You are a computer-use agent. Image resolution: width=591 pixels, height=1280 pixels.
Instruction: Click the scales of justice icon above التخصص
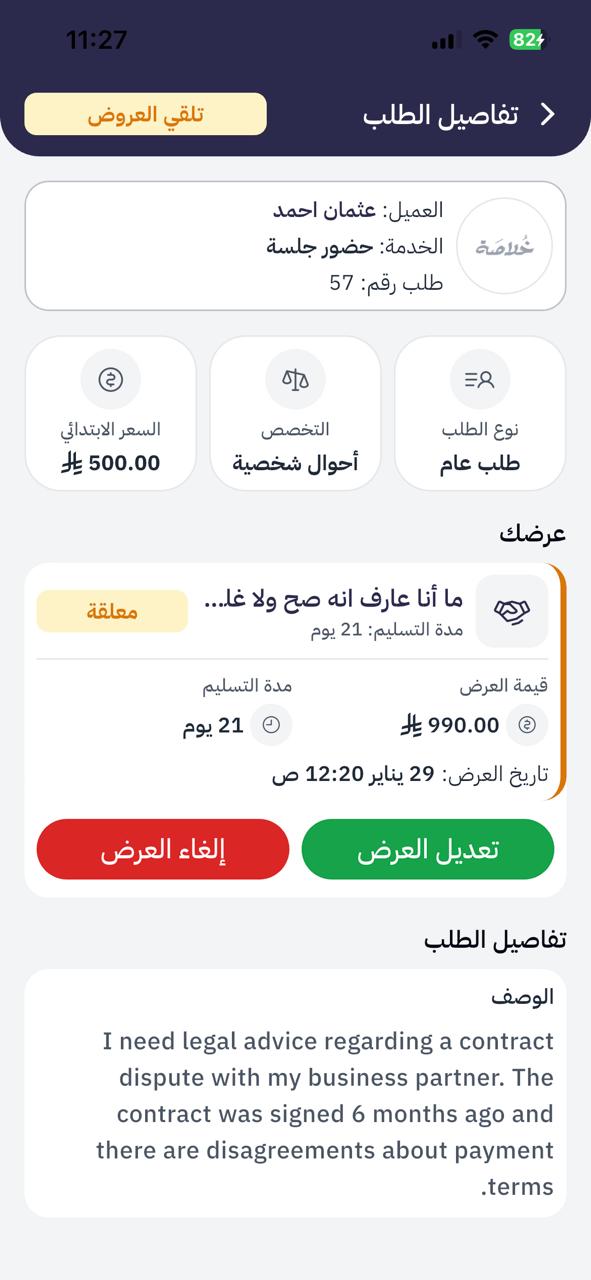295,380
